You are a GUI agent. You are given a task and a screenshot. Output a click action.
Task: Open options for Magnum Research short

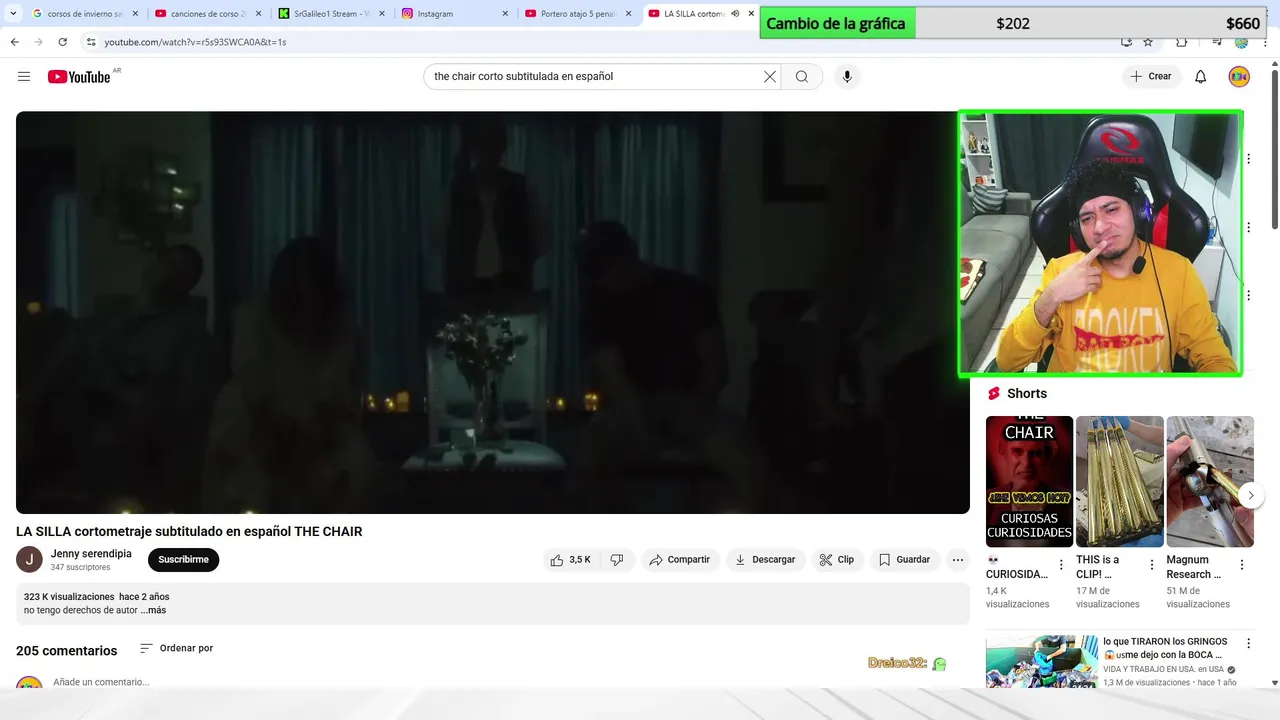[x=1242, y=565]
